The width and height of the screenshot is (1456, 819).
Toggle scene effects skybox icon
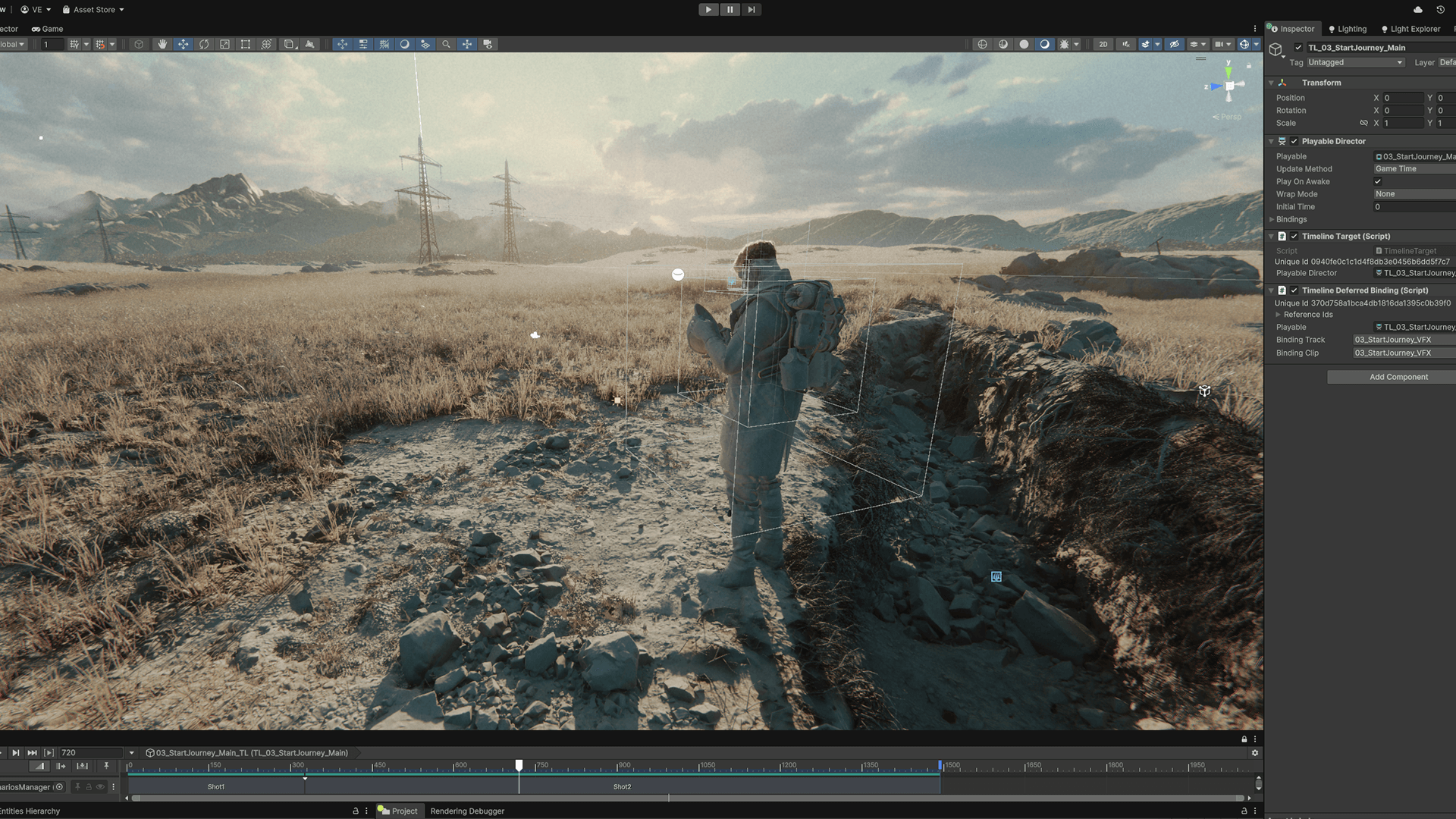[1146, 44]
